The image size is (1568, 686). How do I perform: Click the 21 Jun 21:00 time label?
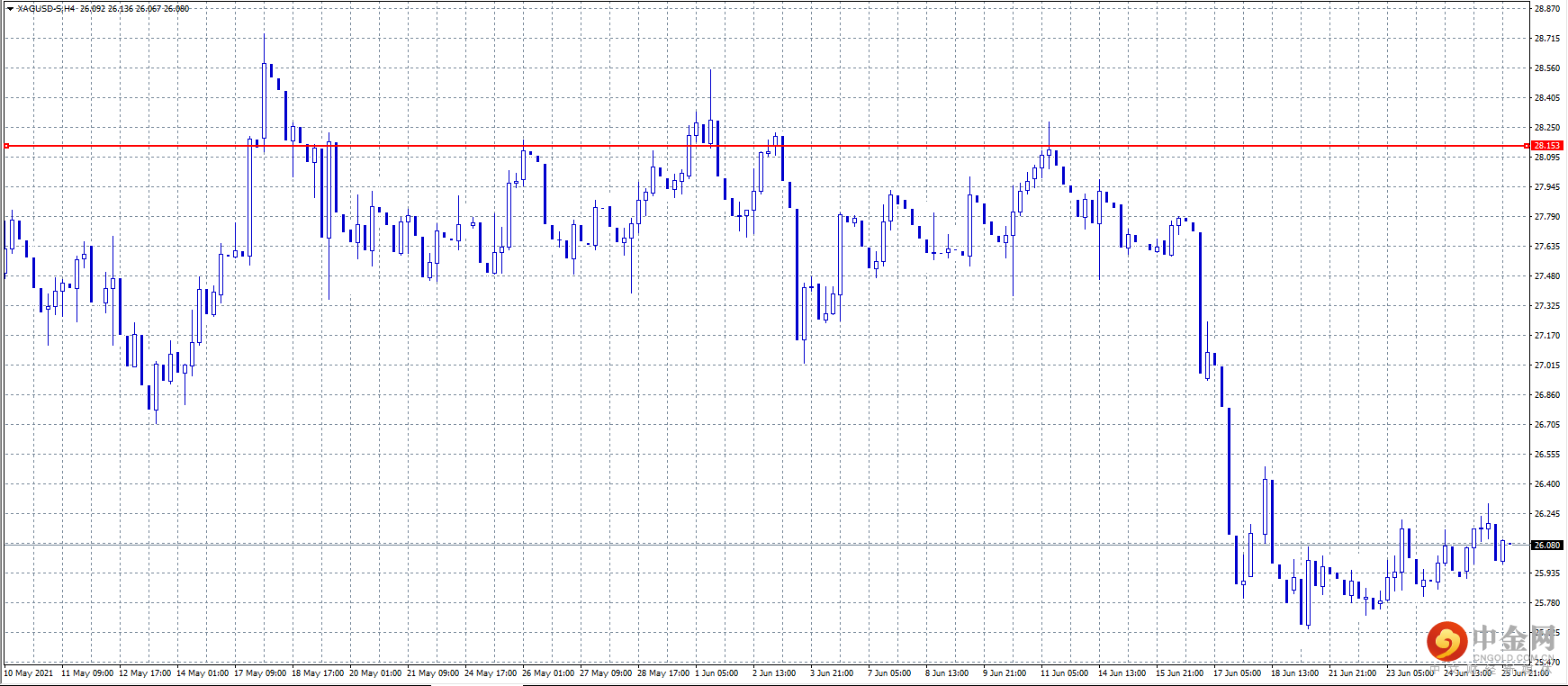(1353, 672)
